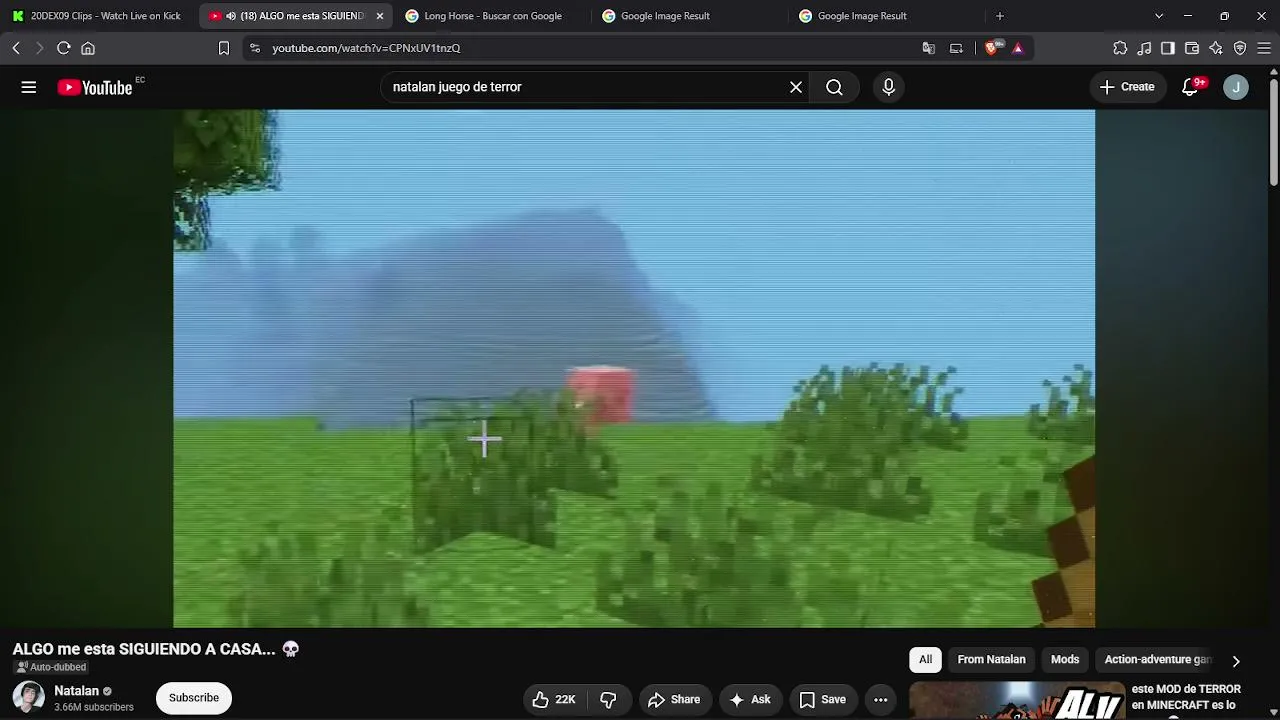Open a new browser tab
The image size is (1280, 720).
(x=1000, y=16)
